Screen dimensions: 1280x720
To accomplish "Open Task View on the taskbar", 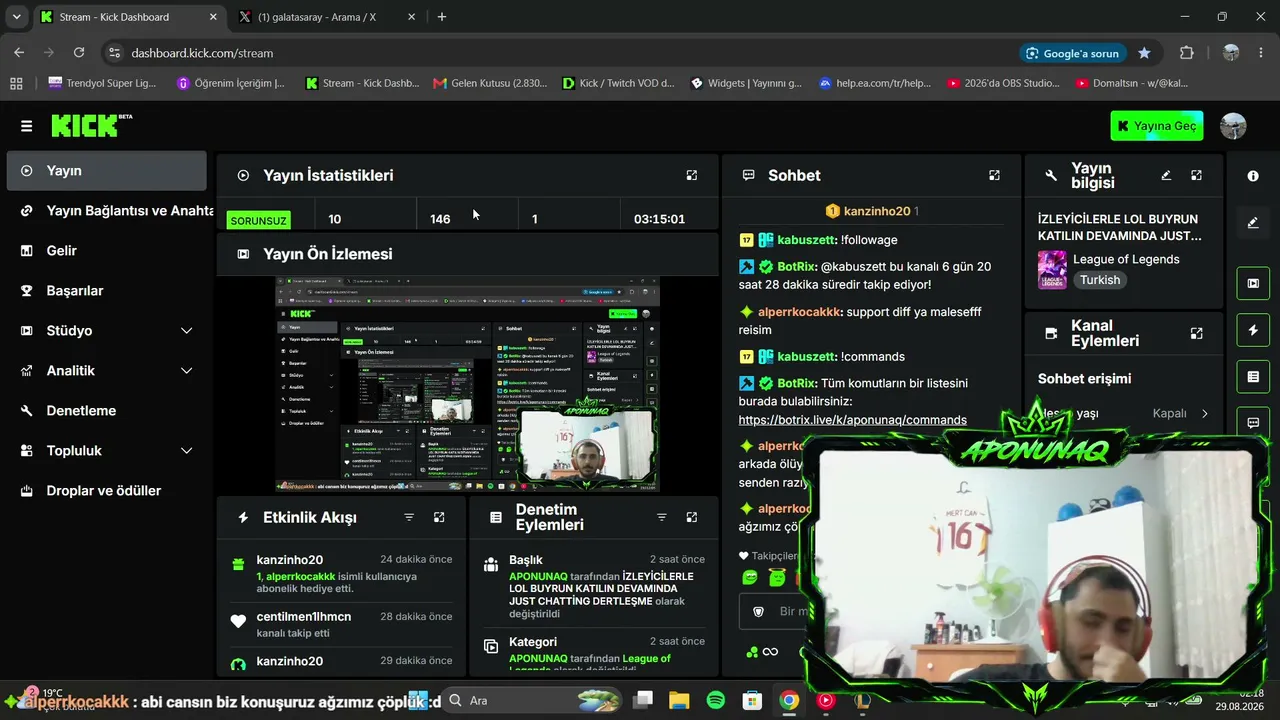I will click(643, 701).
